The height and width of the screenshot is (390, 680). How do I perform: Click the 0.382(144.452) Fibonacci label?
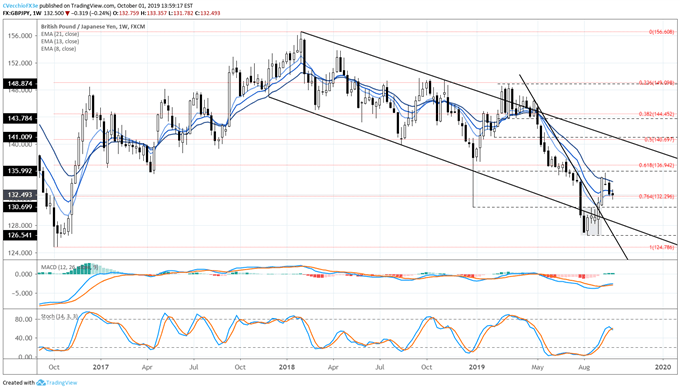pos(657,114)
